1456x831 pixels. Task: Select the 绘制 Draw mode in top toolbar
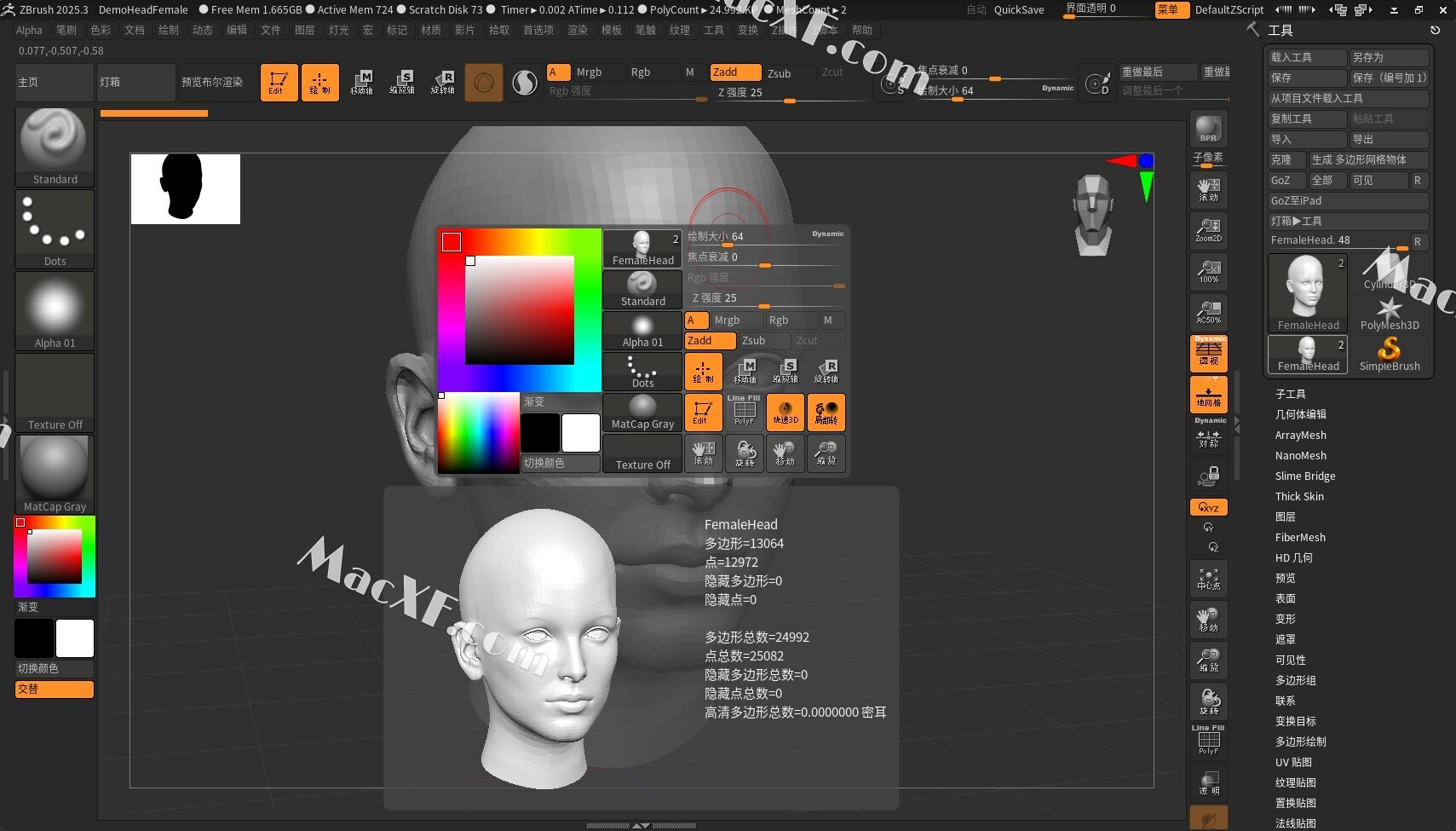(x=319, y=83)
